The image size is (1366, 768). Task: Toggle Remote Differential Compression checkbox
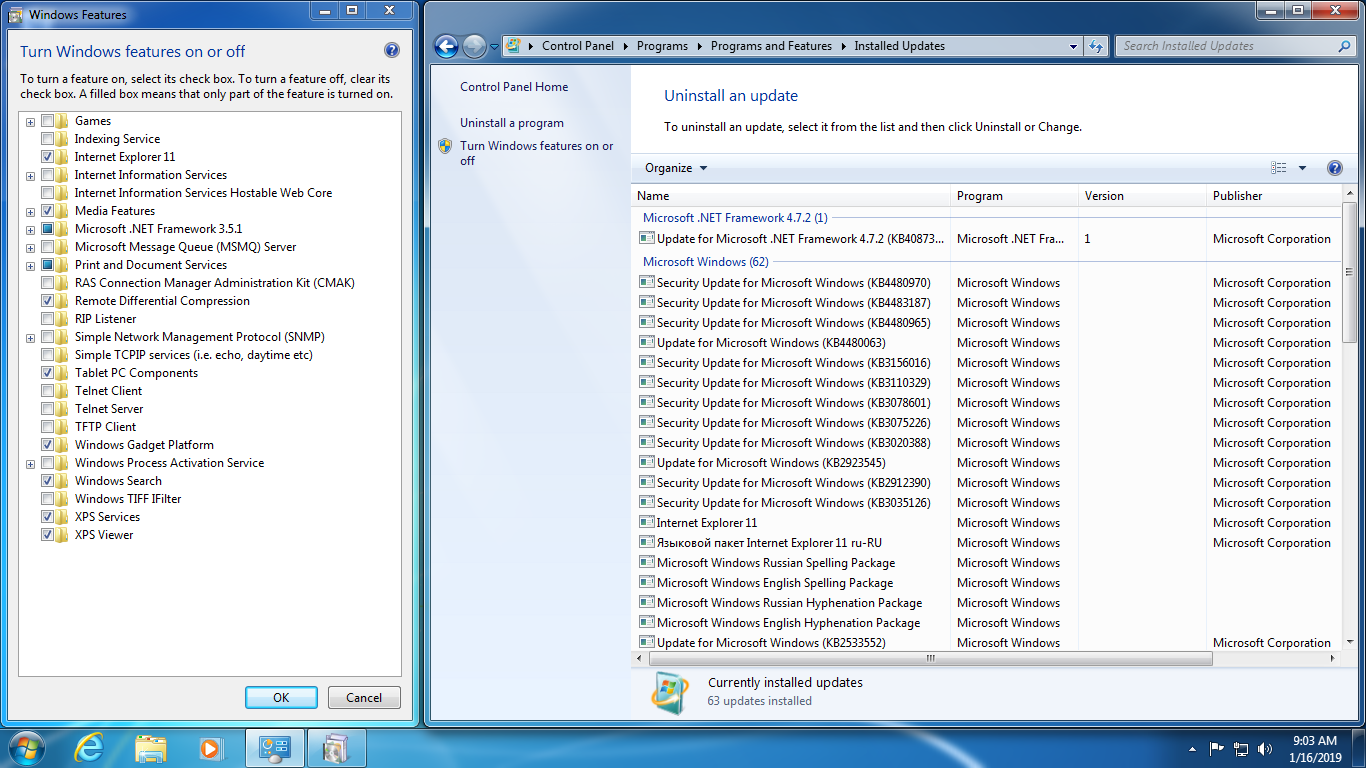pos(48,301)
